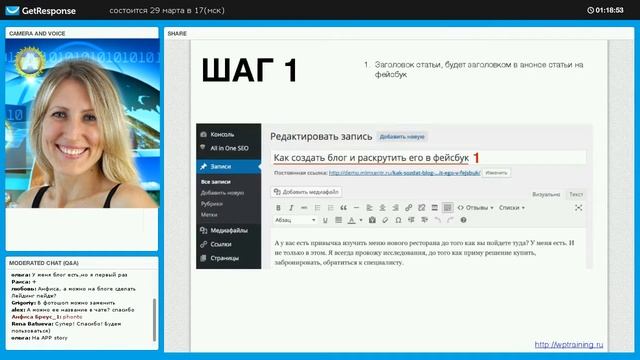The height and width of the screenshot is (360, 640).
Task: Apply underline formatting
Action: click(325, 220)
